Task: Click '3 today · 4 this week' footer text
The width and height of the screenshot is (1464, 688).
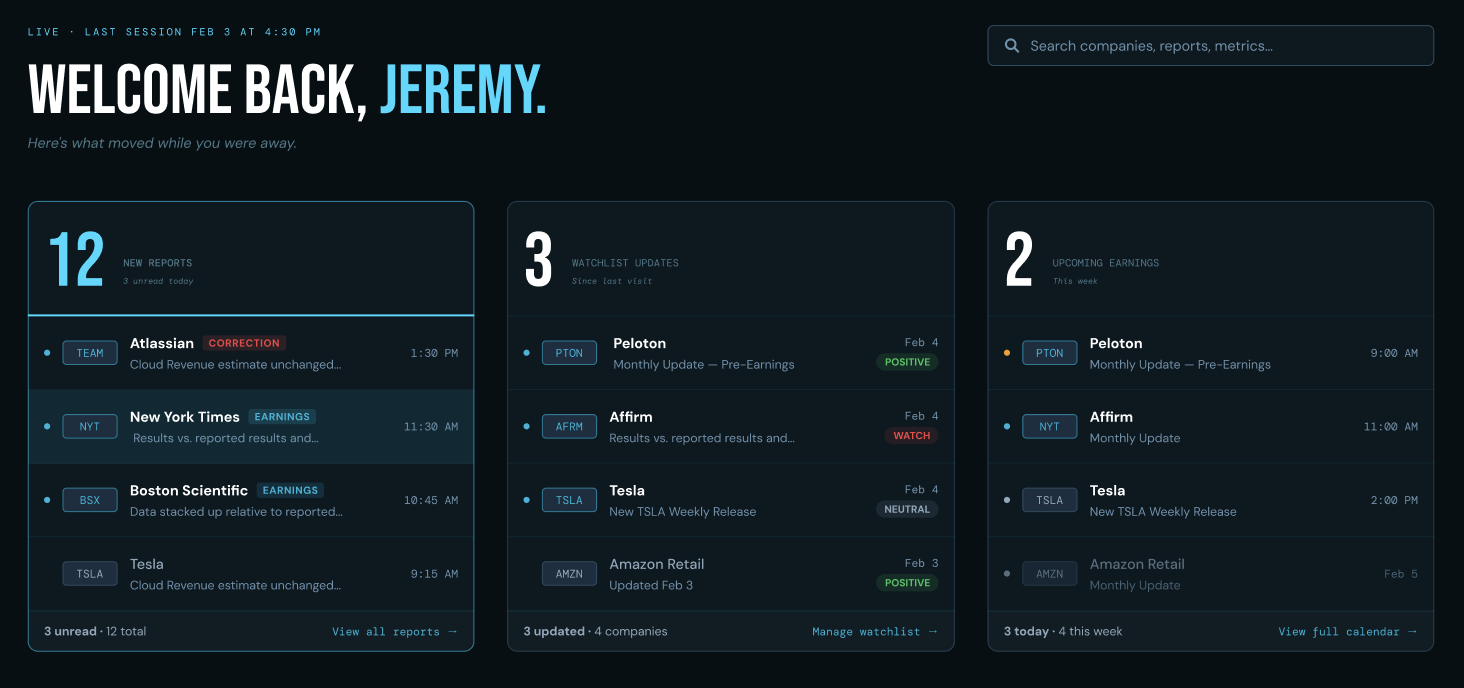Action: click(x=1063, y=631)
